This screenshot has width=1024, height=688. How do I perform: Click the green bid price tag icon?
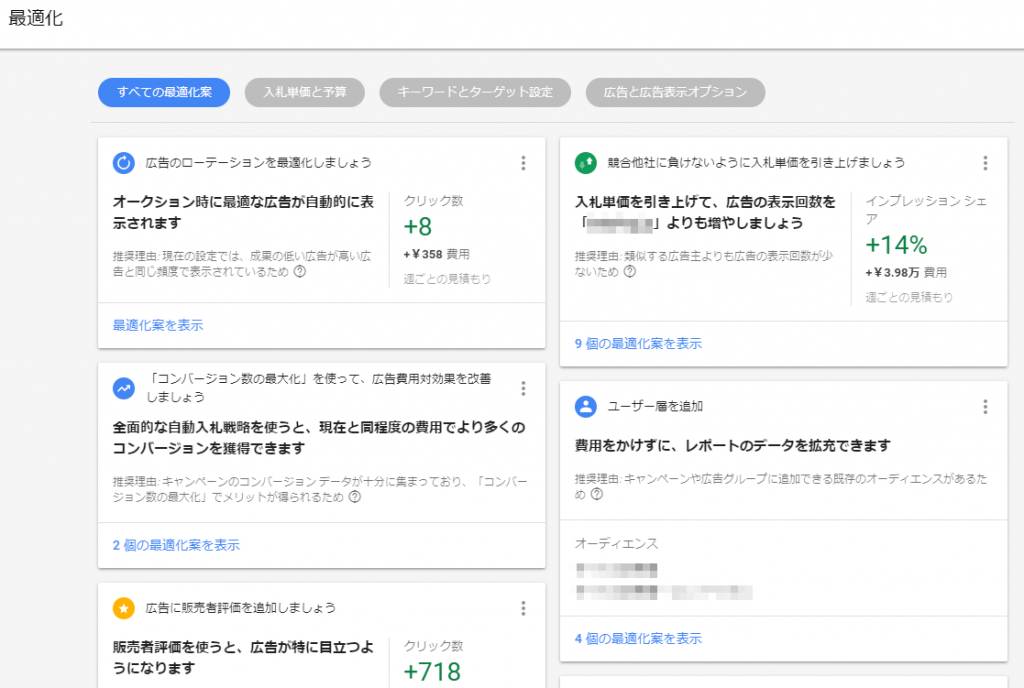point(585,161)
